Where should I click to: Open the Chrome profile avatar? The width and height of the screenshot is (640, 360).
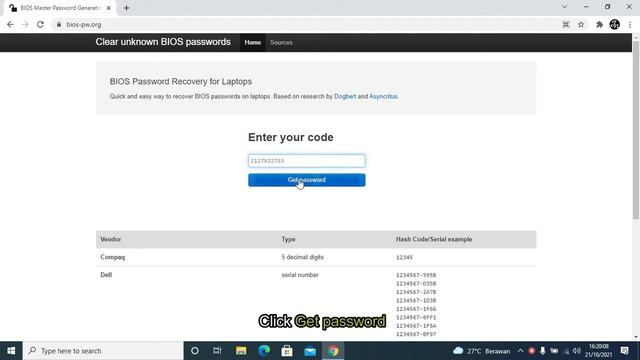coord(614,24)
